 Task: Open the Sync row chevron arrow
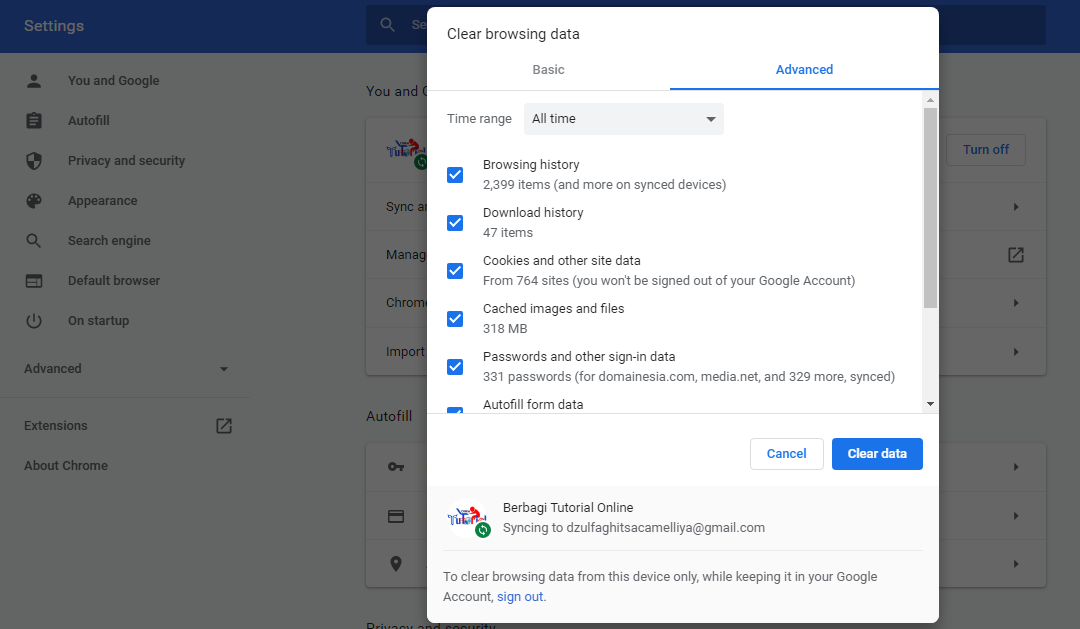point(1016,207)
